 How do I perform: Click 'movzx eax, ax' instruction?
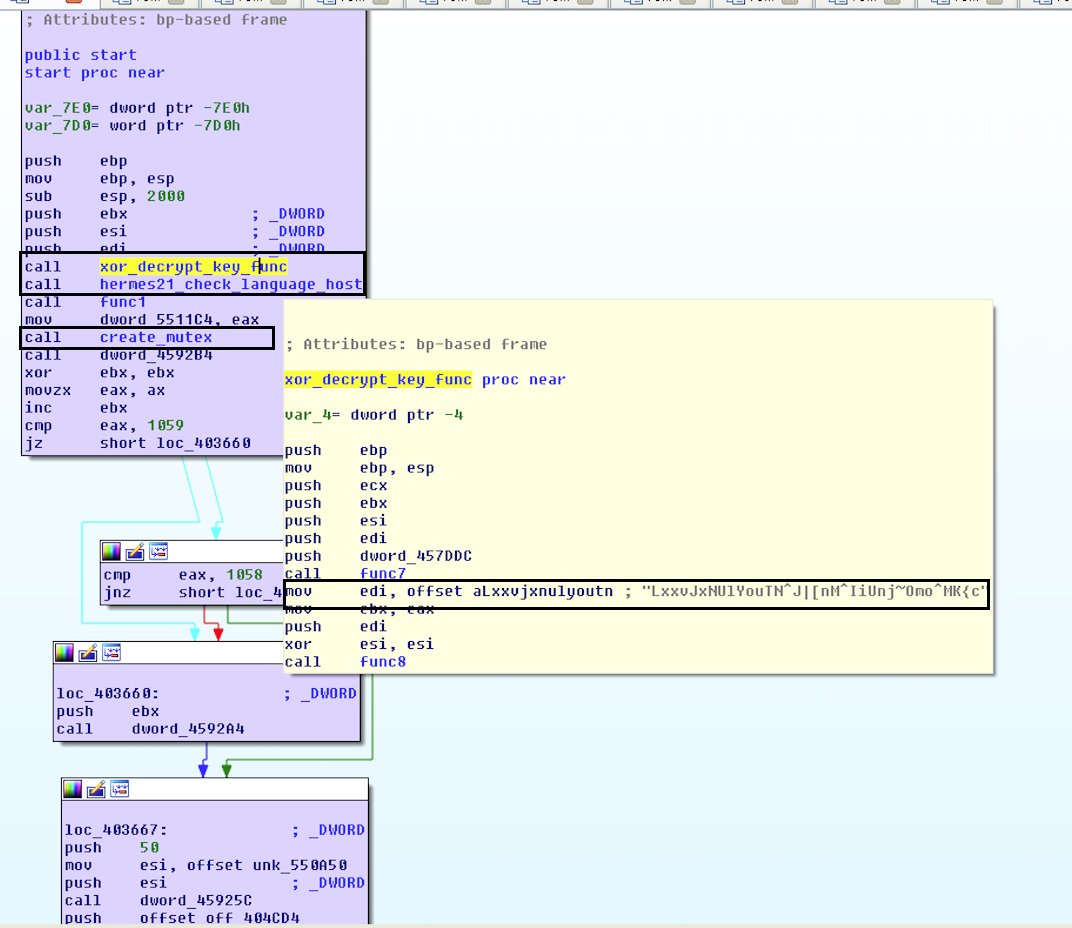[95, 390]
